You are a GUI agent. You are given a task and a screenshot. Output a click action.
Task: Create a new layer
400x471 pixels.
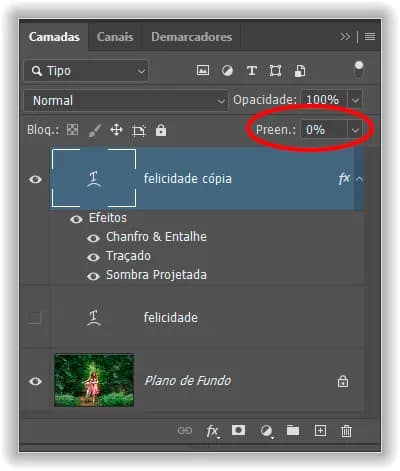[320, 431]
